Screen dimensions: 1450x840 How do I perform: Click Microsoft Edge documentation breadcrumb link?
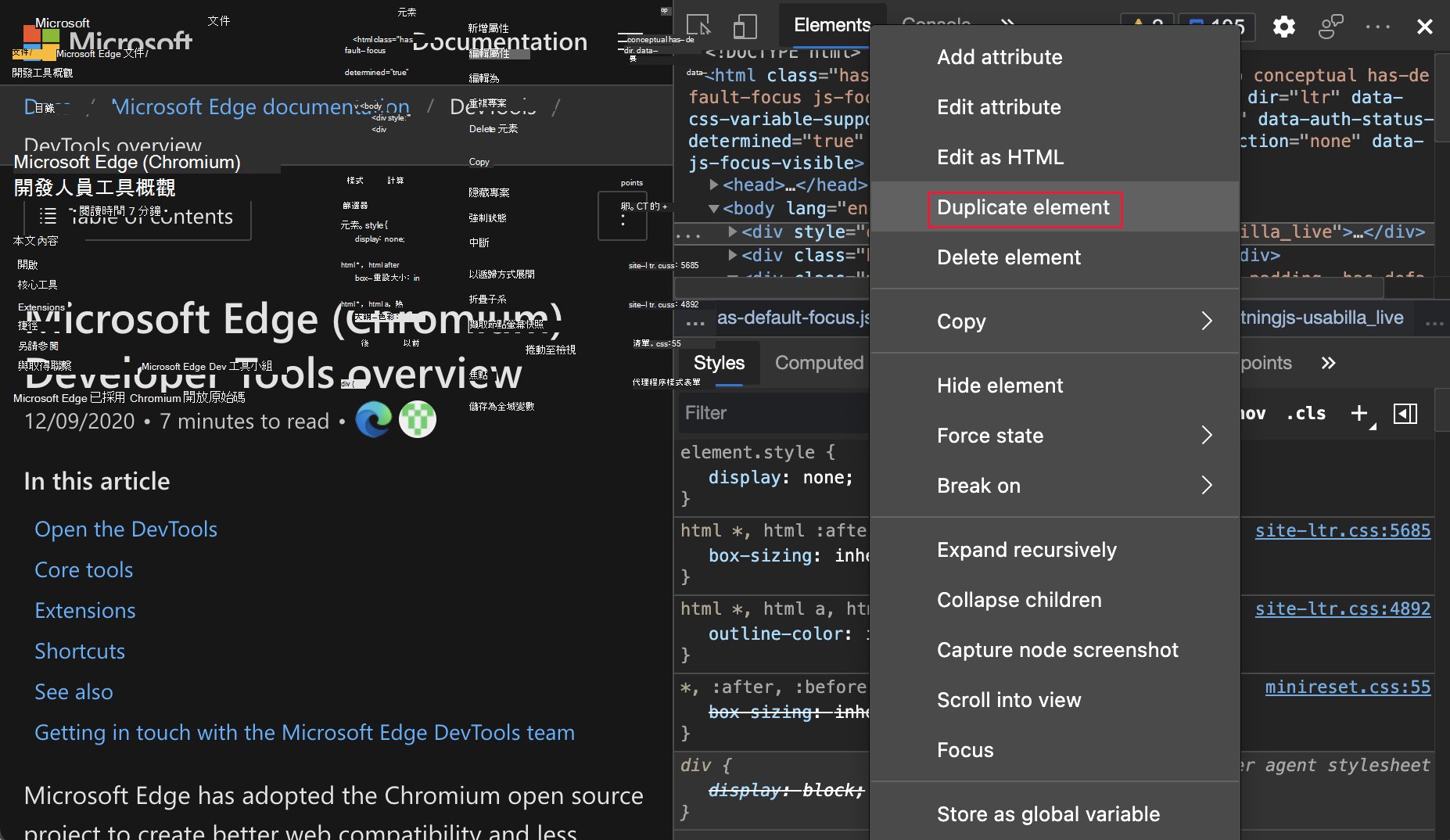(261, 106)
